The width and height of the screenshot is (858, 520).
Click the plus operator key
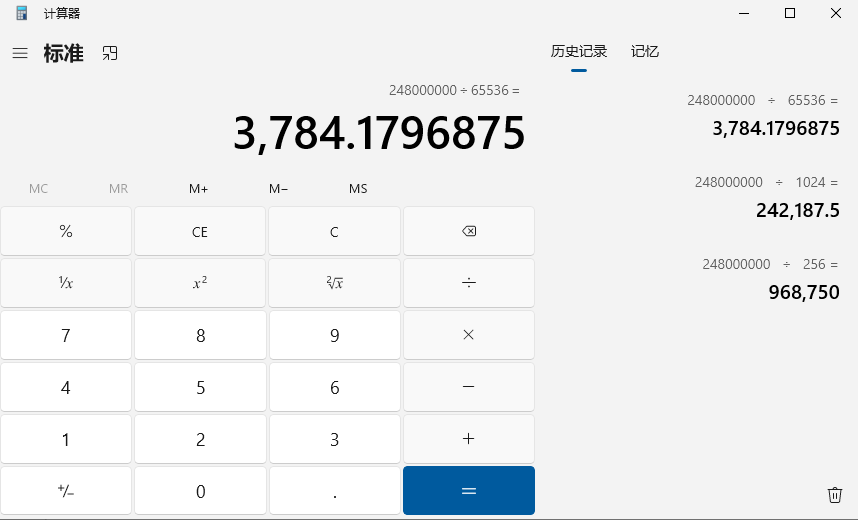pyautogui.click(x=469, y=439)
